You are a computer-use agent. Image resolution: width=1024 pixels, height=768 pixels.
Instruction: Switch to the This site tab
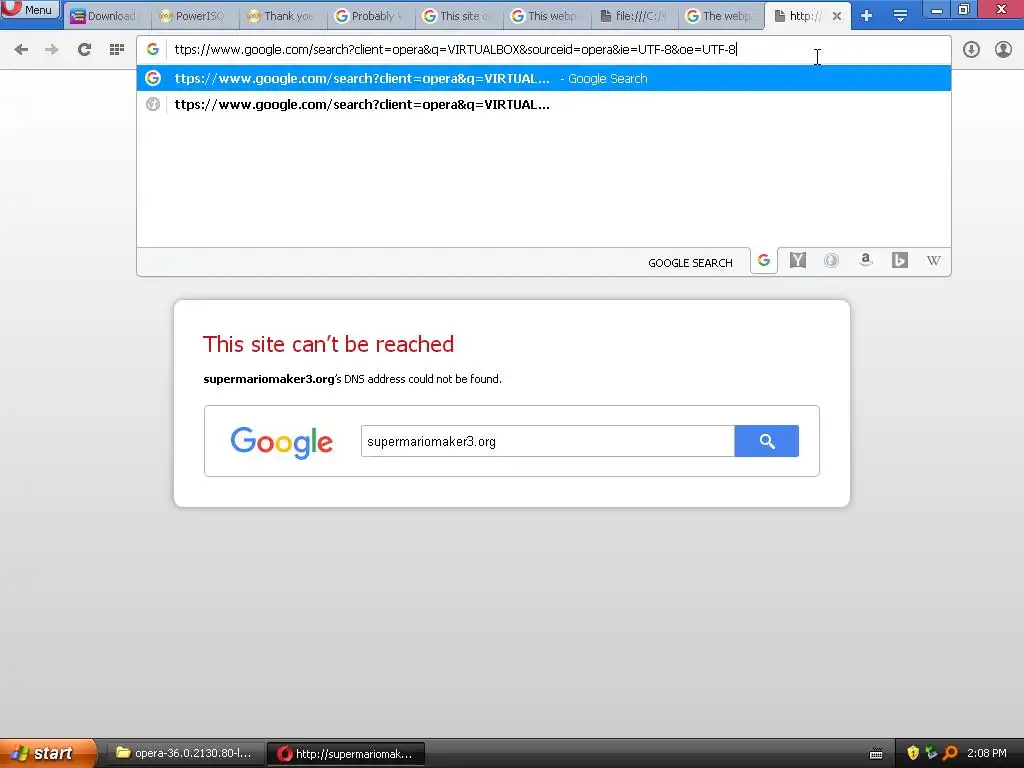459,16
